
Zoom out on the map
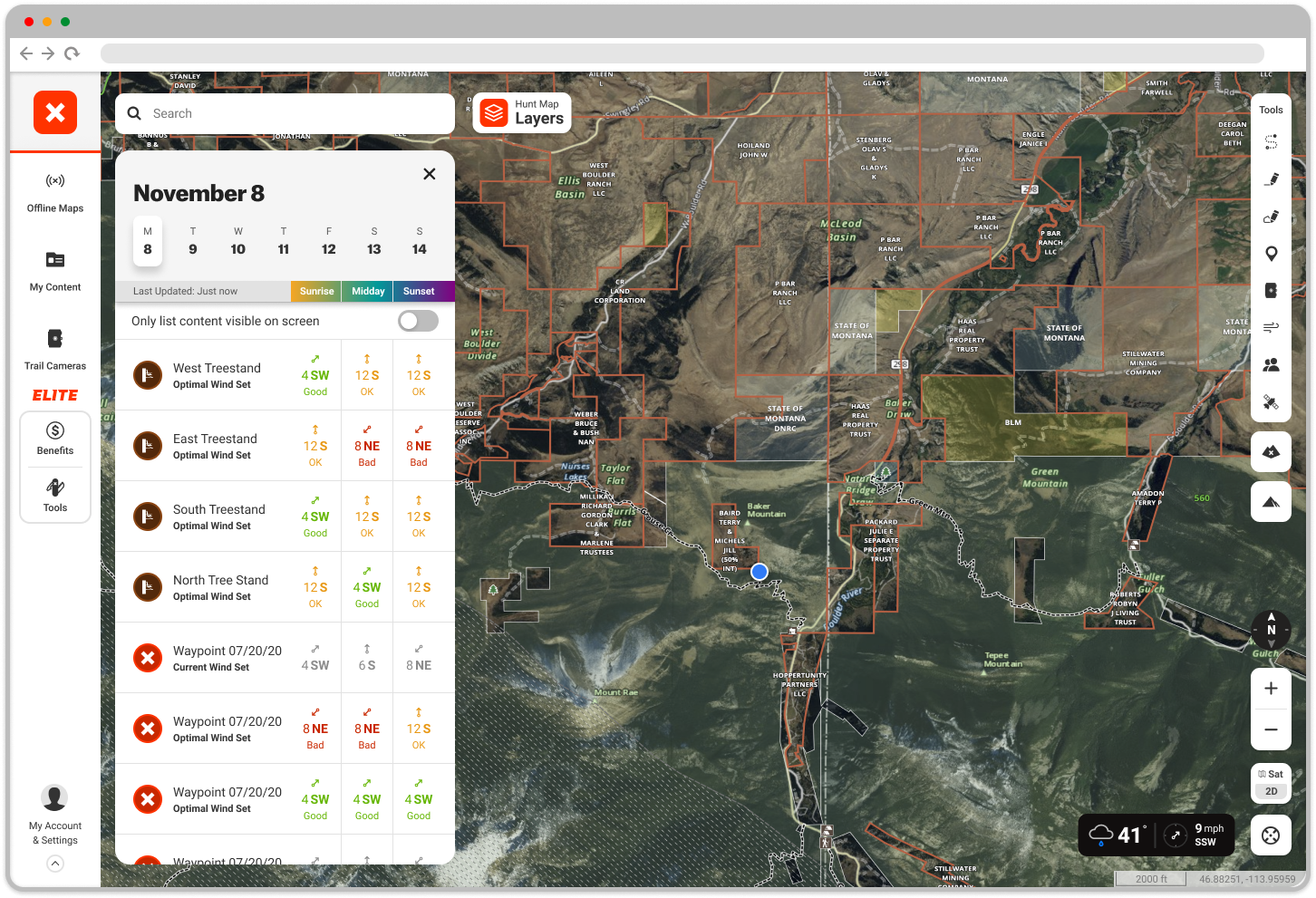click(x=1271, y=729)
